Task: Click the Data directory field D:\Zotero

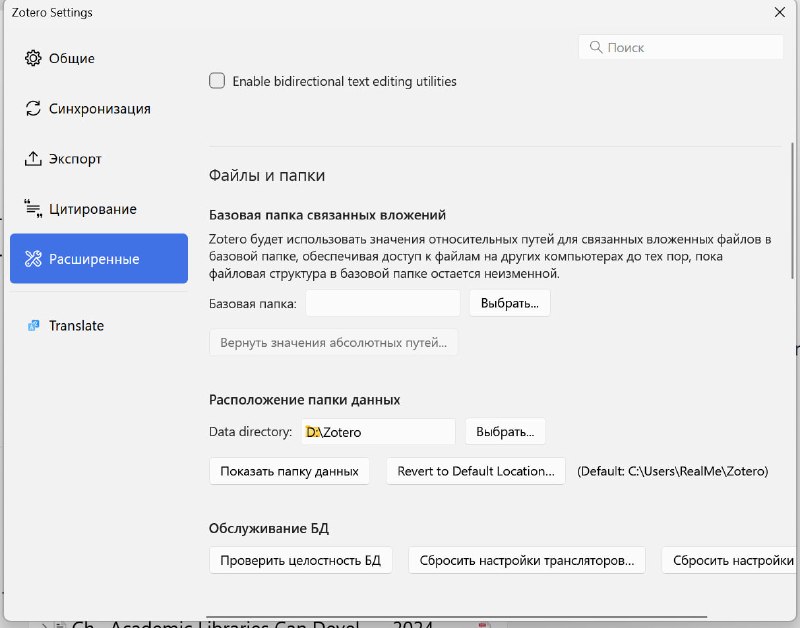Action: 378,432
